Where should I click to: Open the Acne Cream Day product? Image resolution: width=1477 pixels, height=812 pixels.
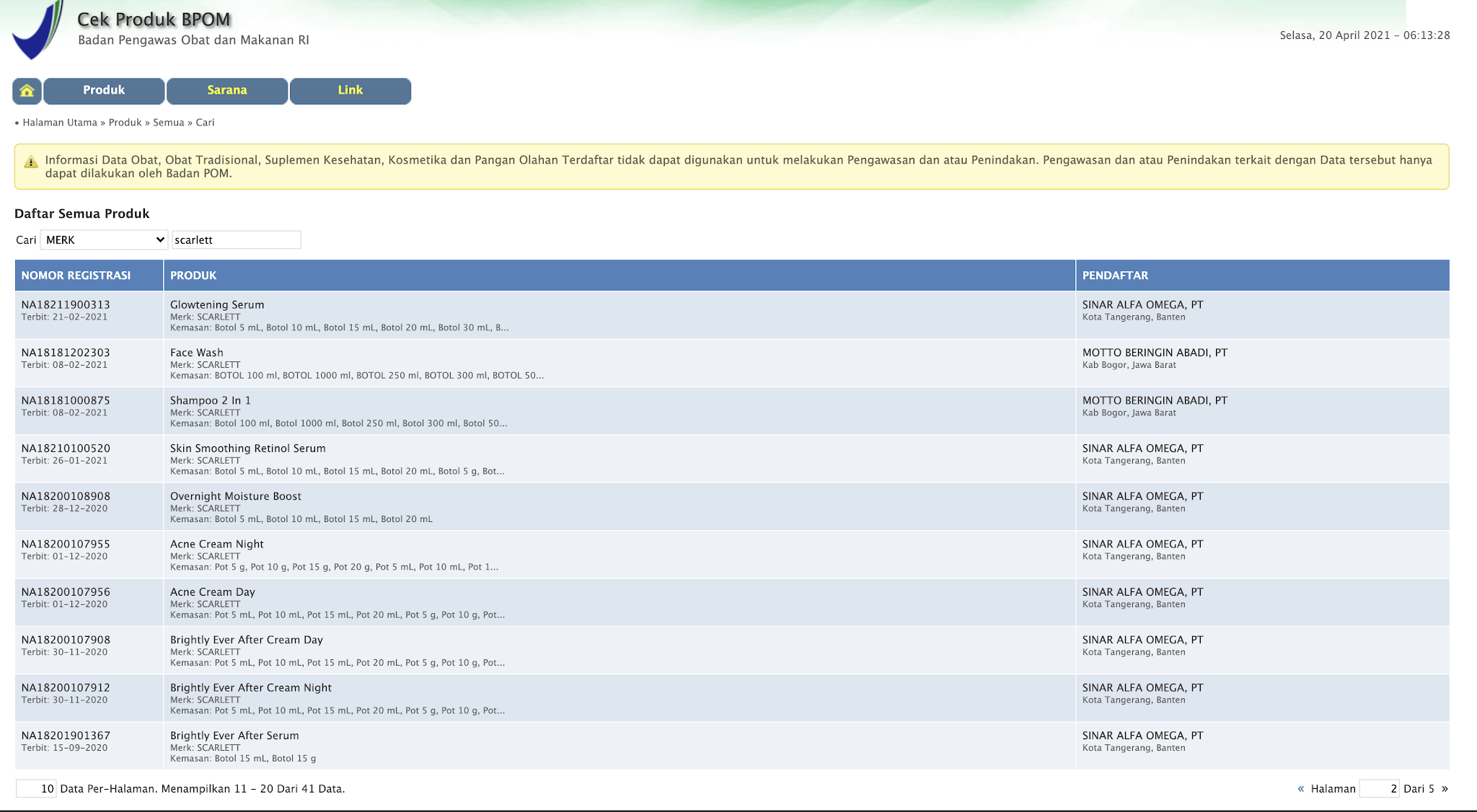pyautogui.click(x=213, y=592)
